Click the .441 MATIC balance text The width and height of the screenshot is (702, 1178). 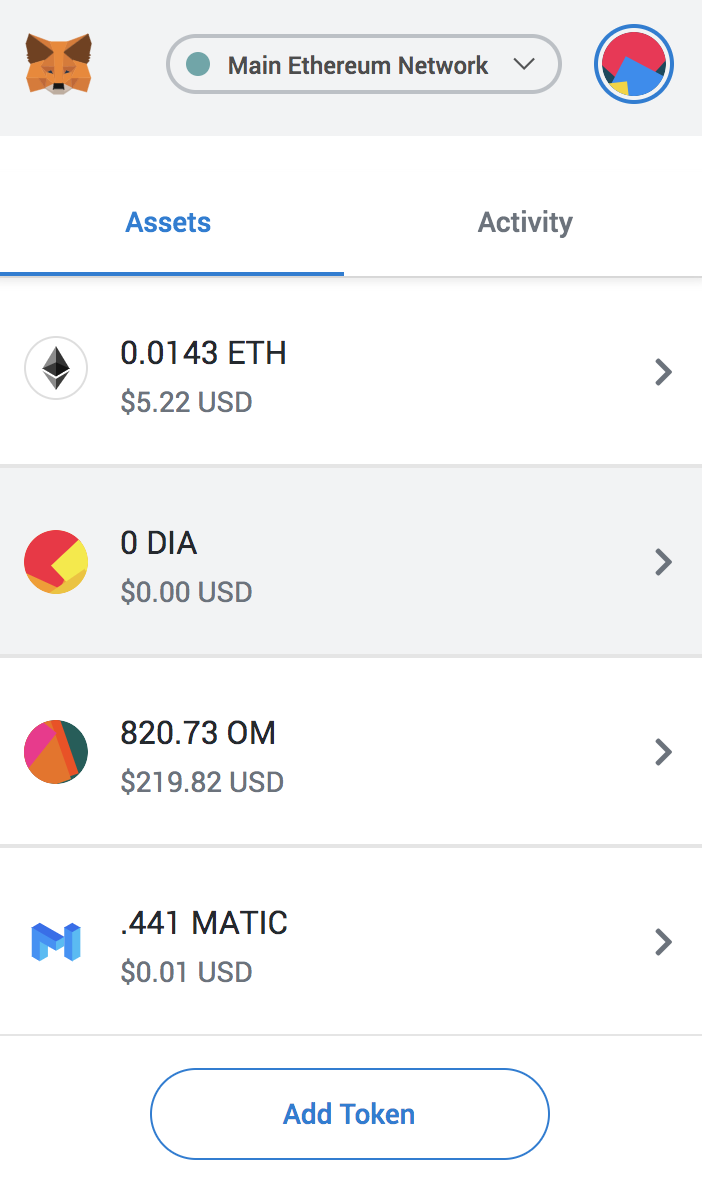click(x=204, y=923)
